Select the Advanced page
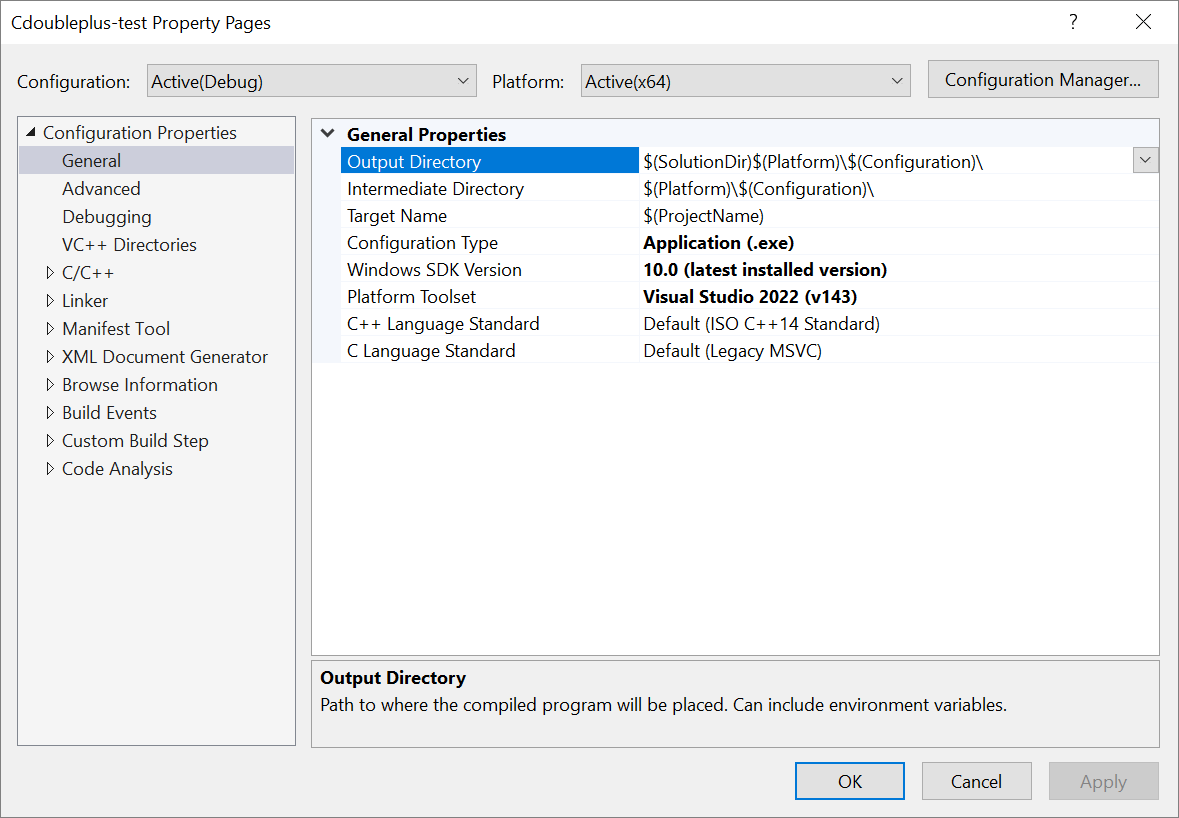This screenshot has height=818, width=1179. point(101,188)
